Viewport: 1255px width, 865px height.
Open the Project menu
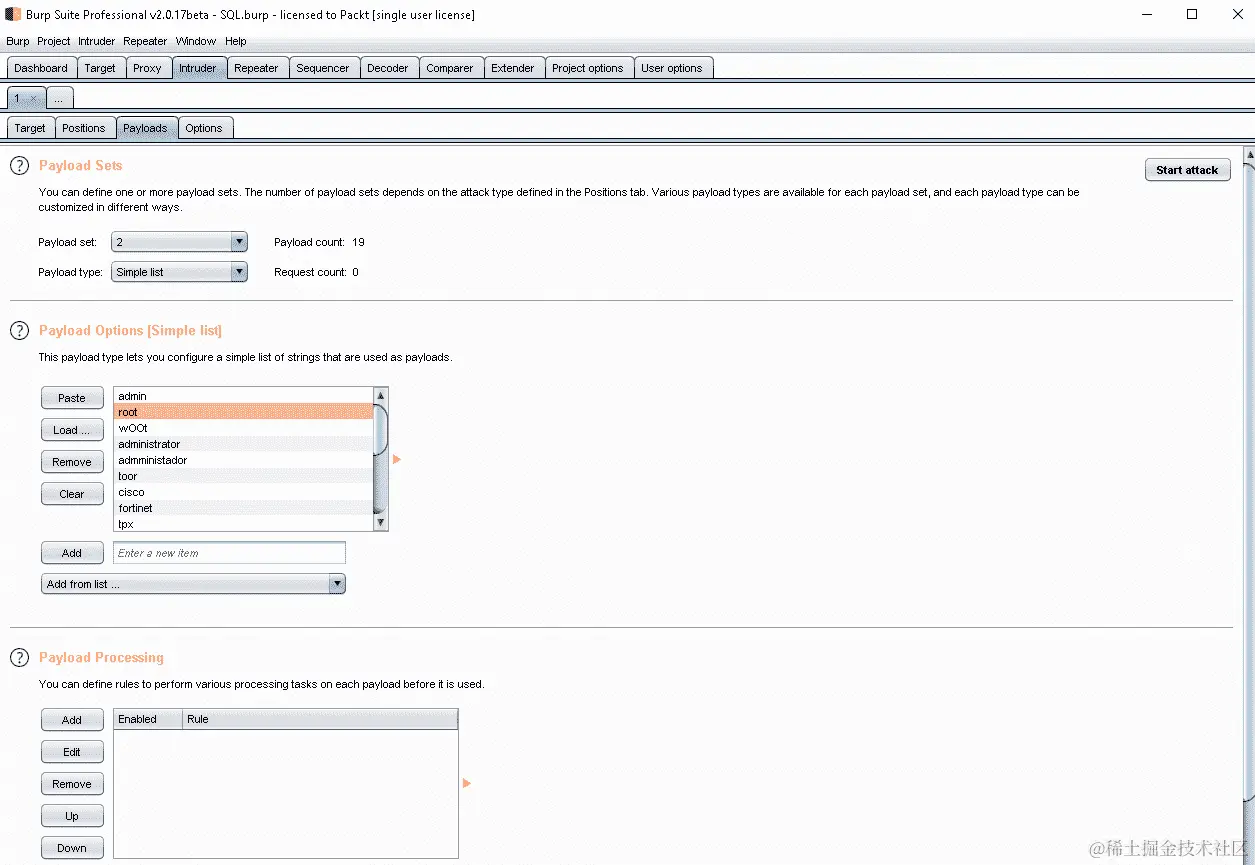pos(54,41)
